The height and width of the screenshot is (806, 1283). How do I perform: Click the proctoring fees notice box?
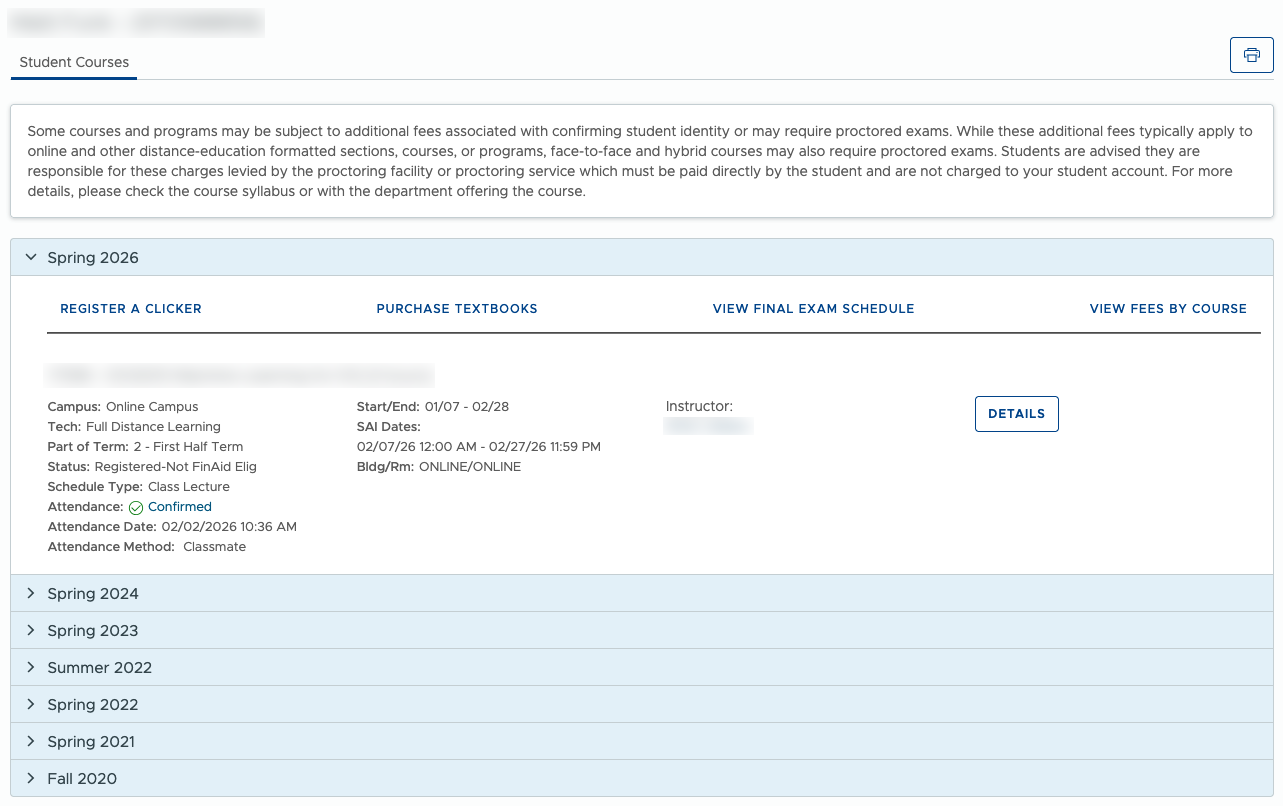coord(641,161)
